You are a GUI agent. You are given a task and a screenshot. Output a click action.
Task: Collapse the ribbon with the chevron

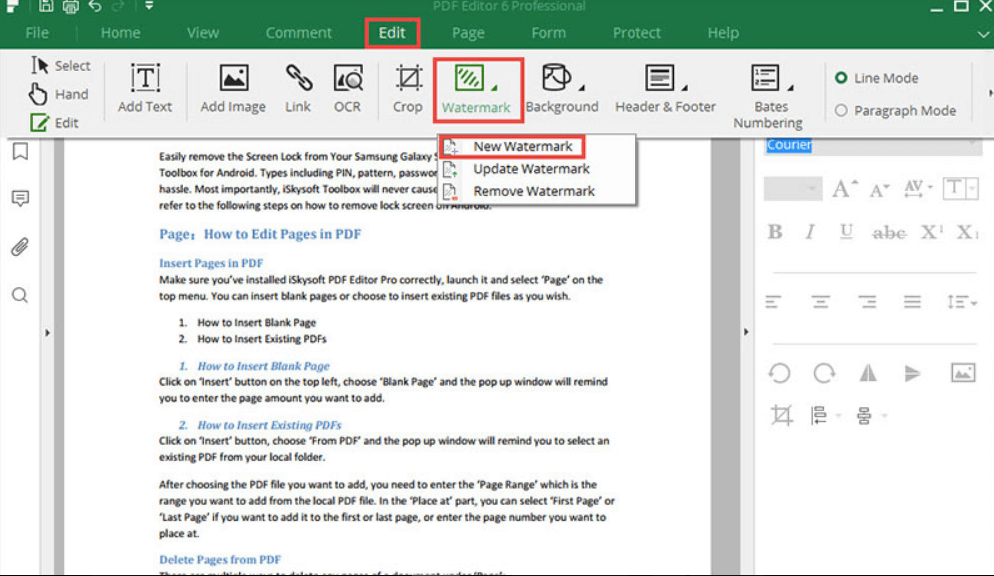click(x=983, y=34)
